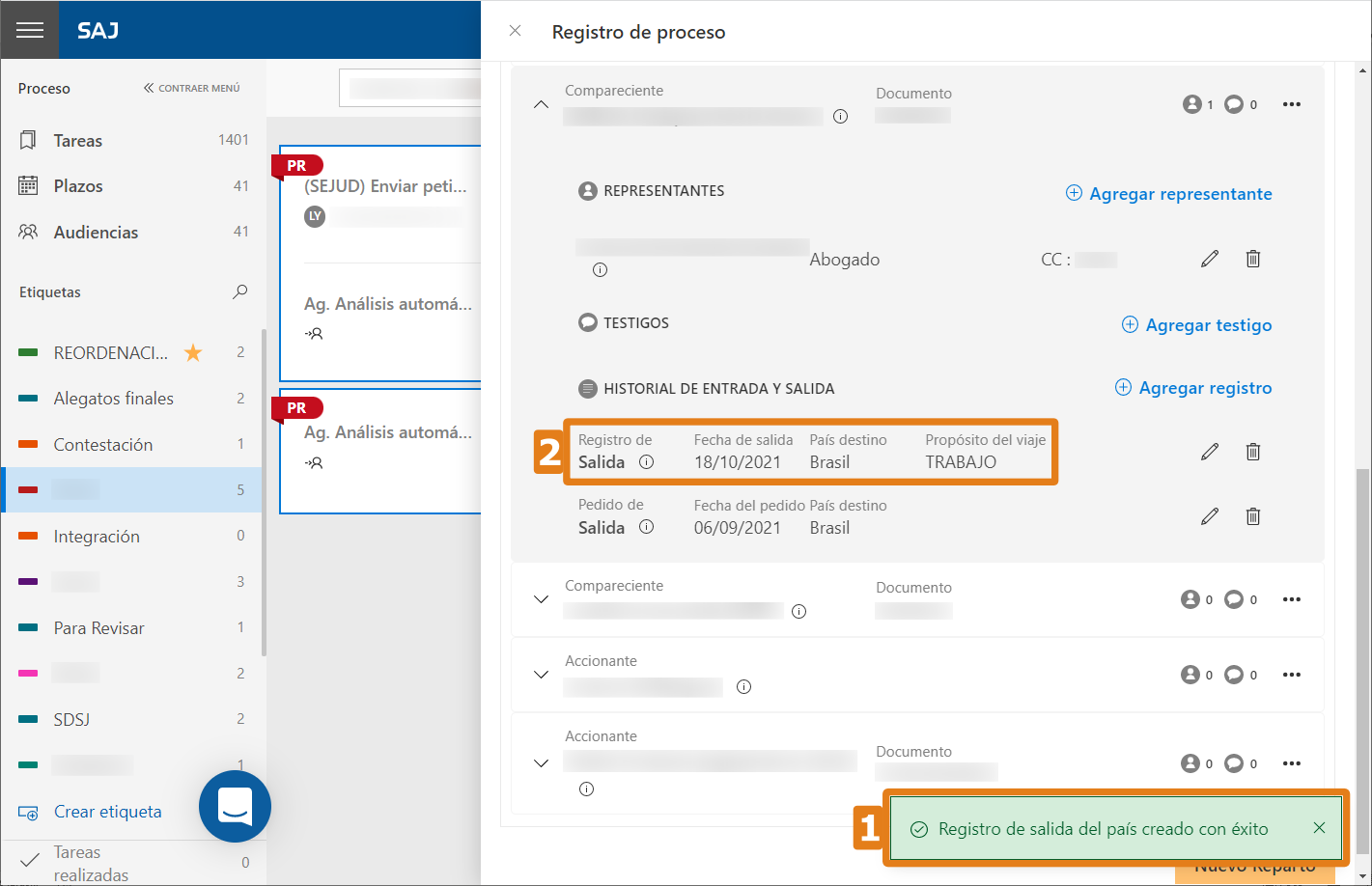Delete the Abogado representative entry
Image resolution: width=1372 pixels, height=886 pixels.
pyautogui.click(x=1253, y=259)
